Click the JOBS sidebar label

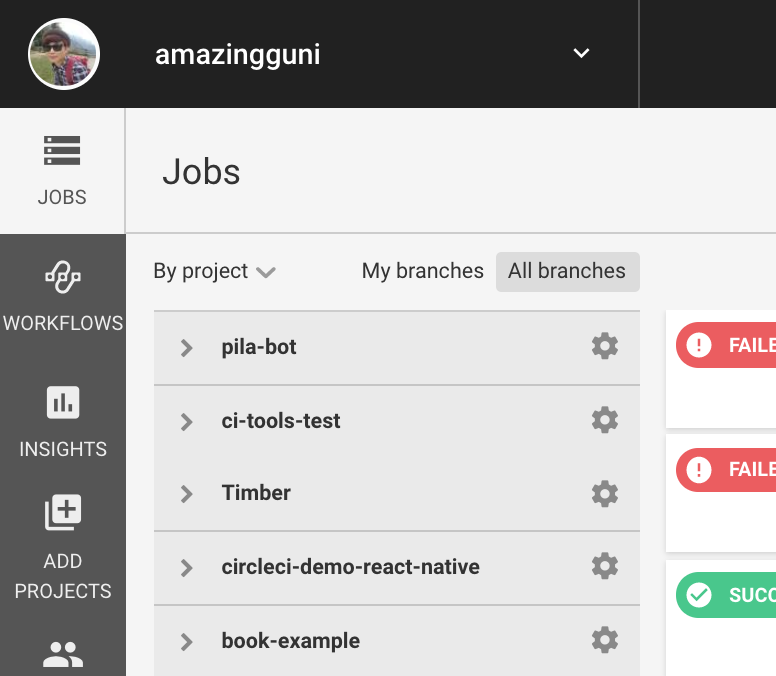(x=62, y=197)
